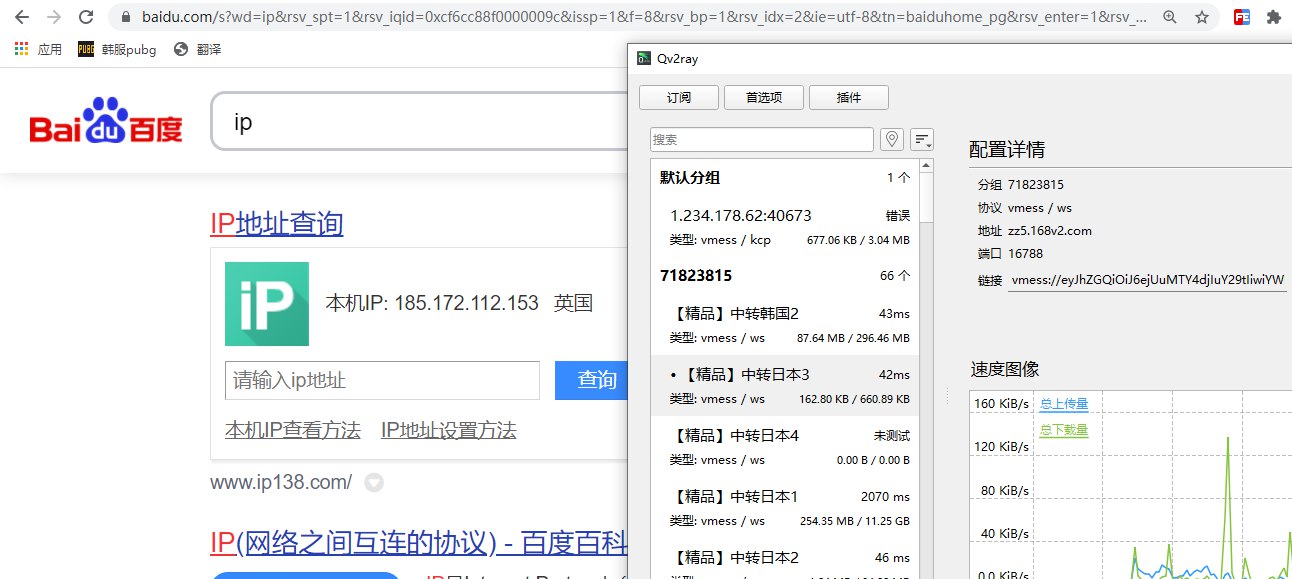The width and height of the screenshot is (1292, 579).
Task: Click the address value zz5.168v2.com
Action: click(1050, 230)
